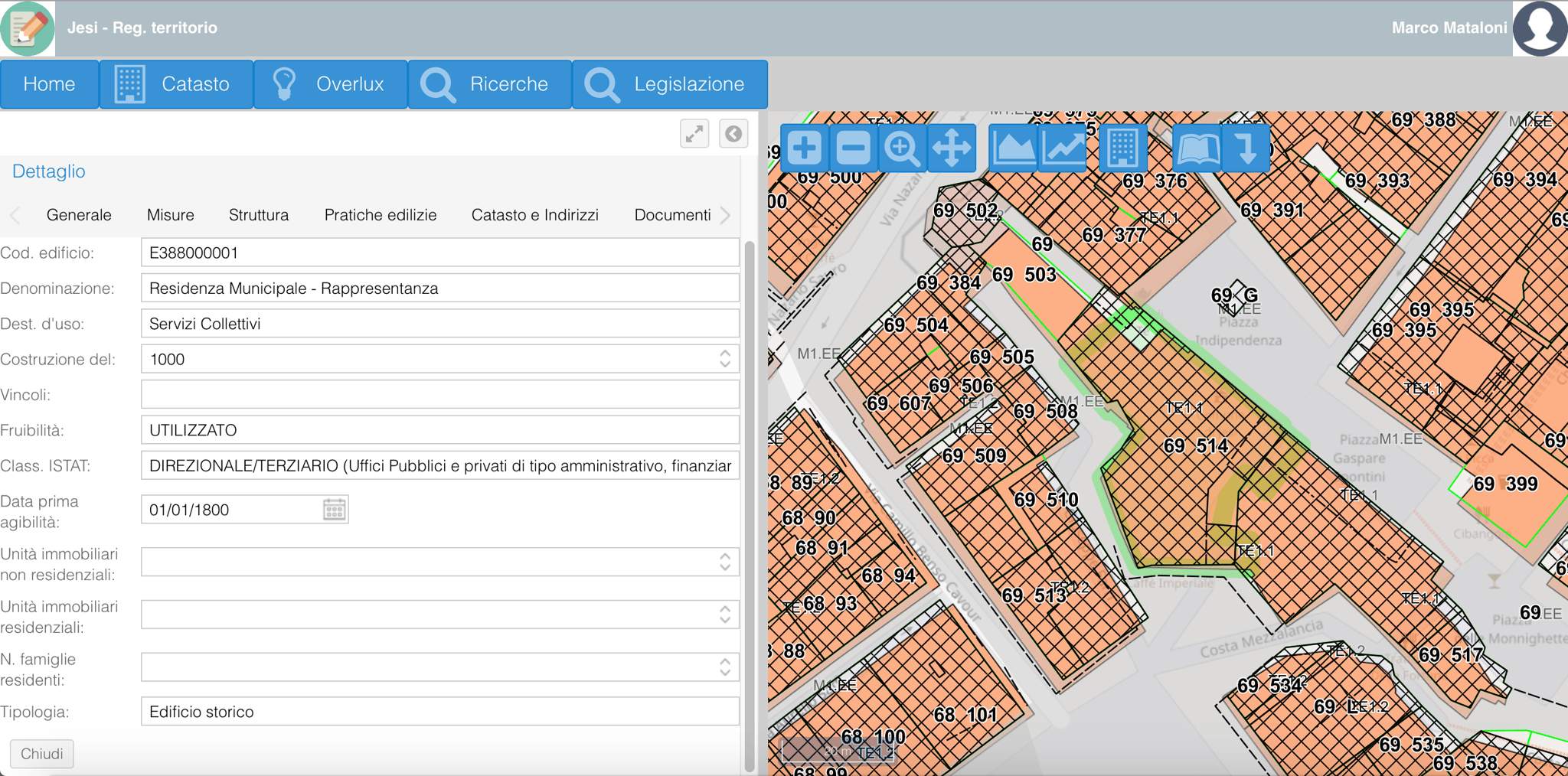Click the zoom out minus map tool

853,148
